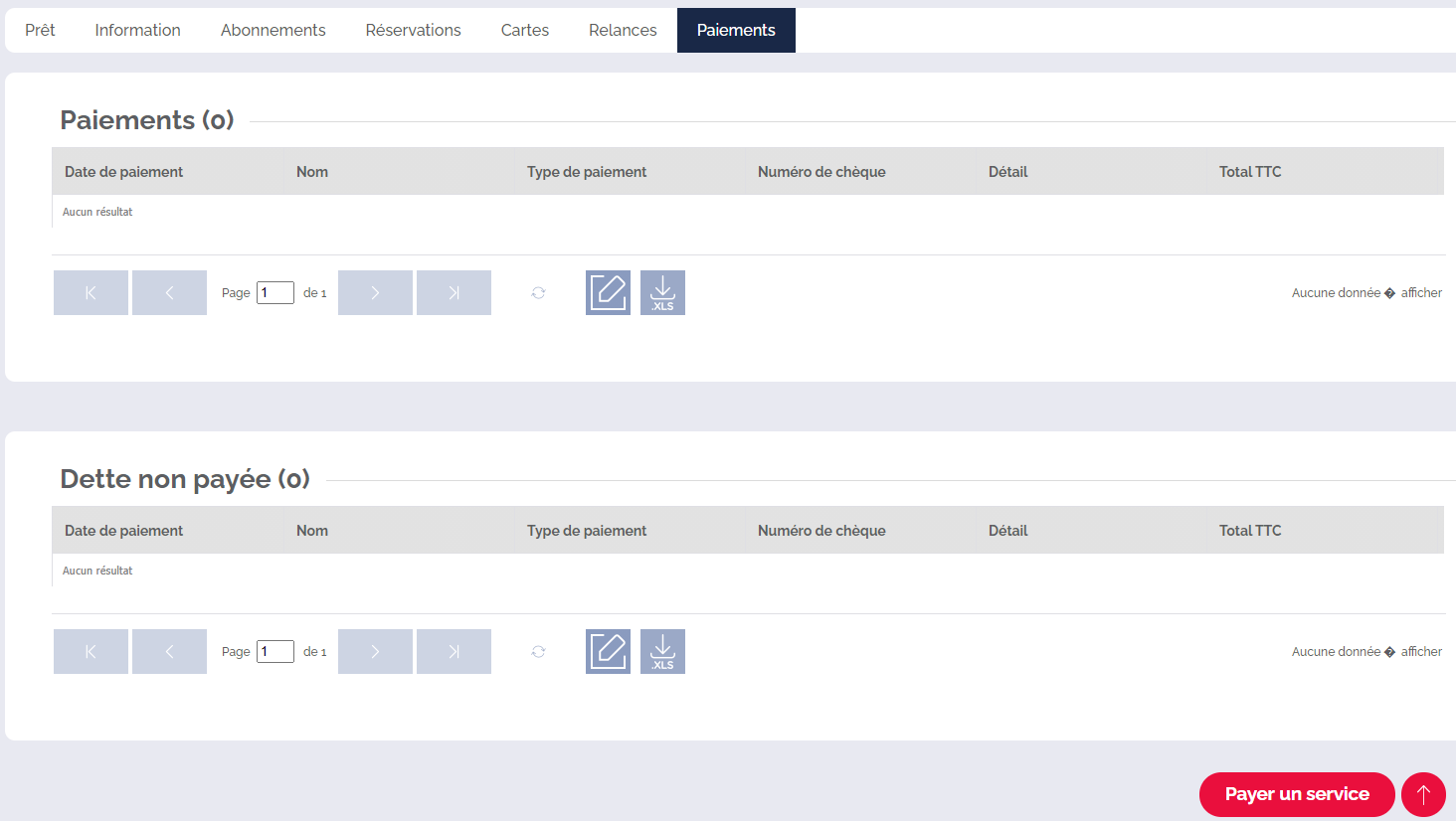Refresh the Paiements table
This screenshot has width=1456, height=821.
coord(538,292)
